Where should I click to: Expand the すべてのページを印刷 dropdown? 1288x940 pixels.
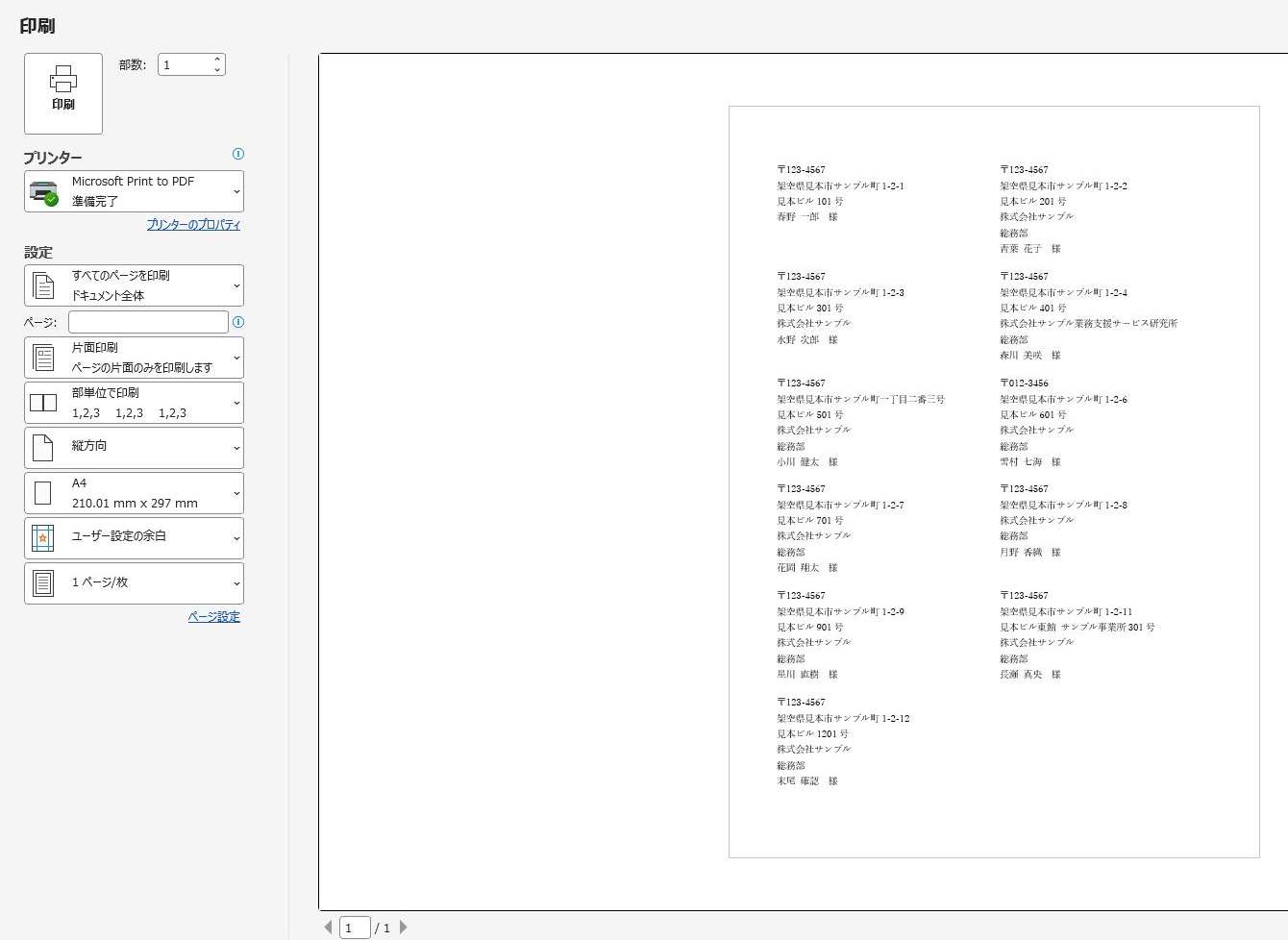[x=134, y=285]
